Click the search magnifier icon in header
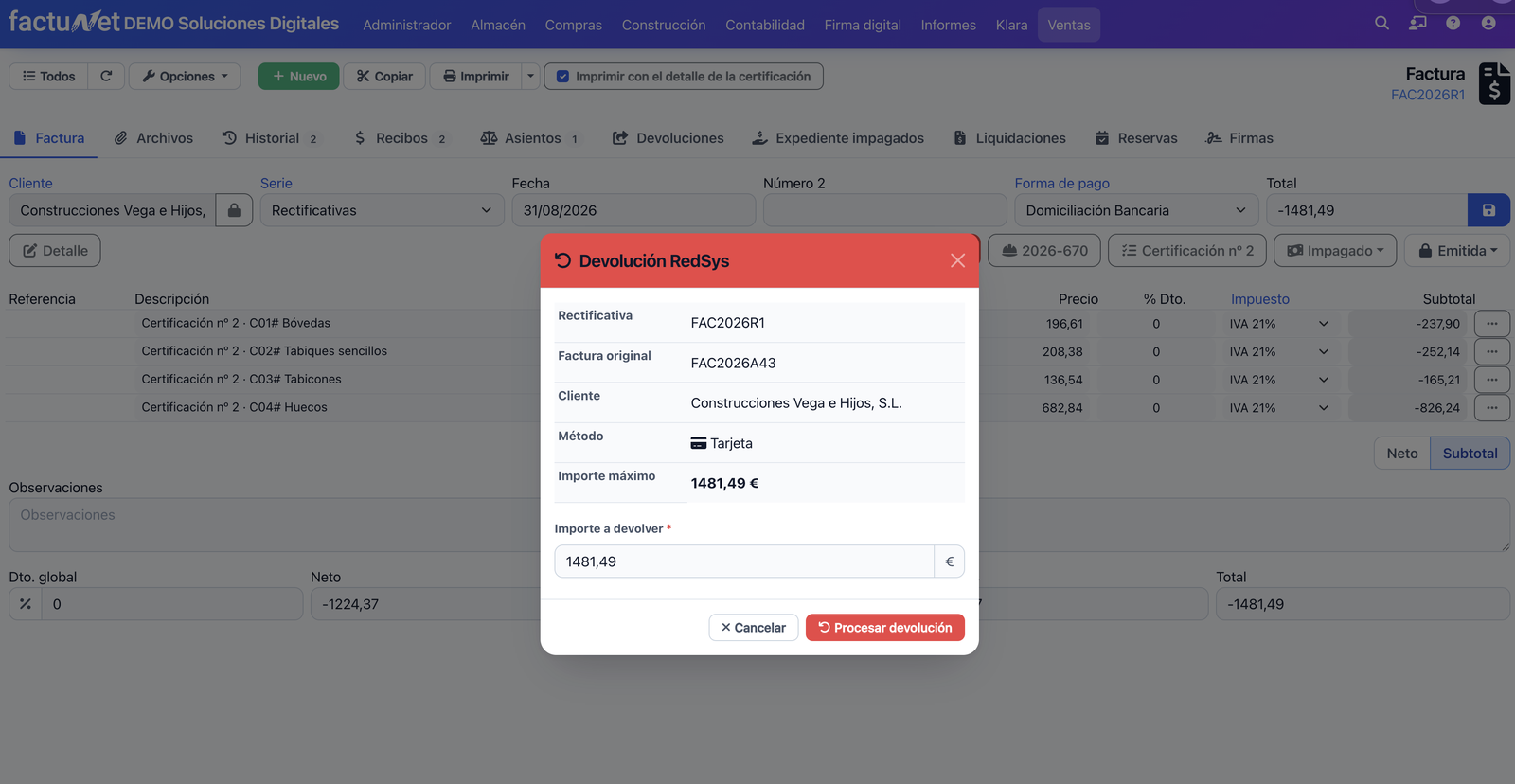 pos(1381,23)
